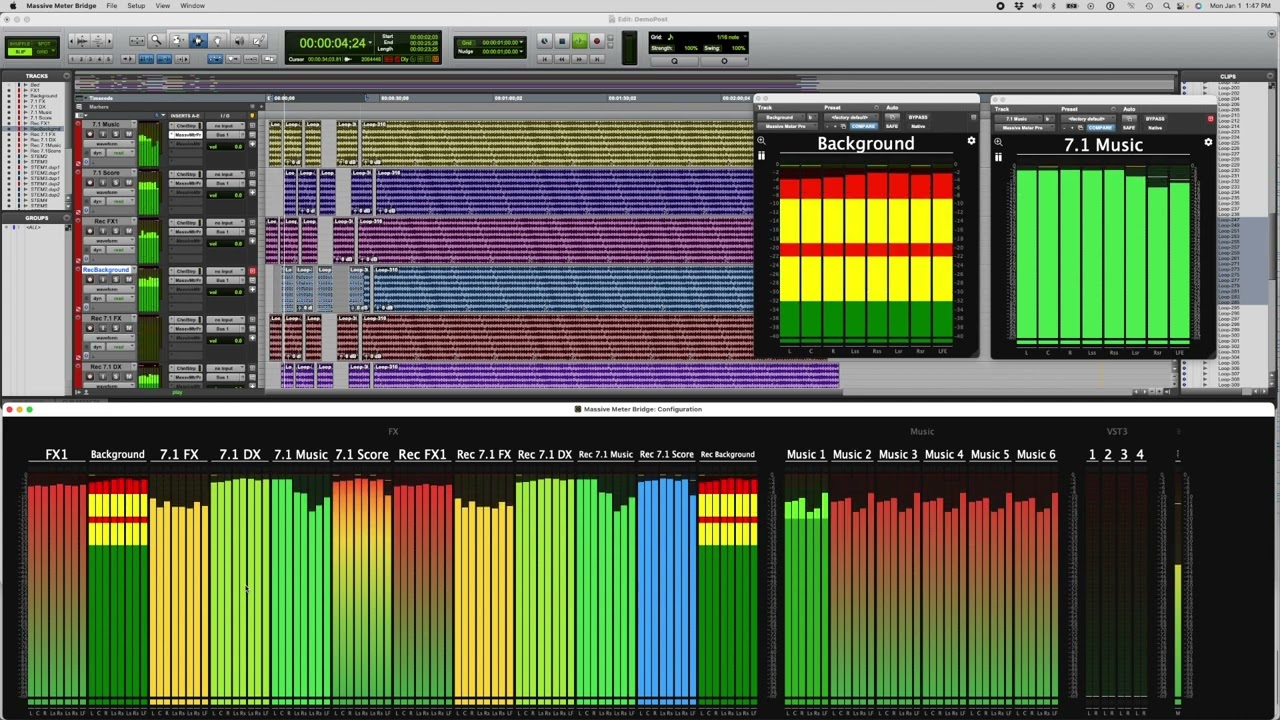This screenshot has height=720, width=1280.
Task: Open the Apple menu
Action: click(13, 6)
